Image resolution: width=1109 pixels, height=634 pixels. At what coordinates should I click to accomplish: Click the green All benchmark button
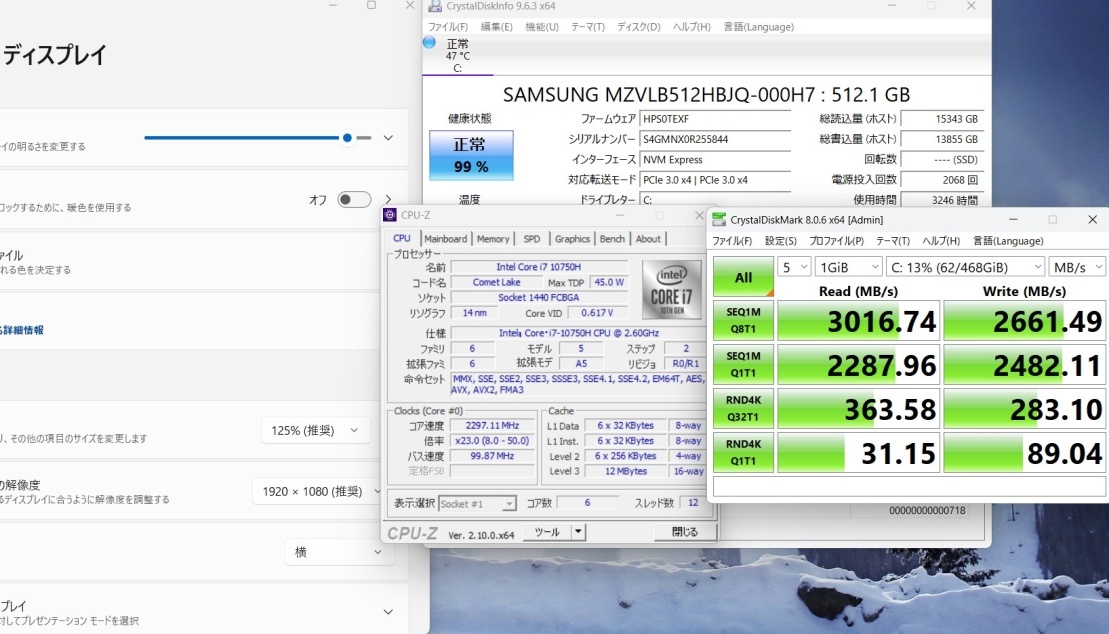(743, 277)
